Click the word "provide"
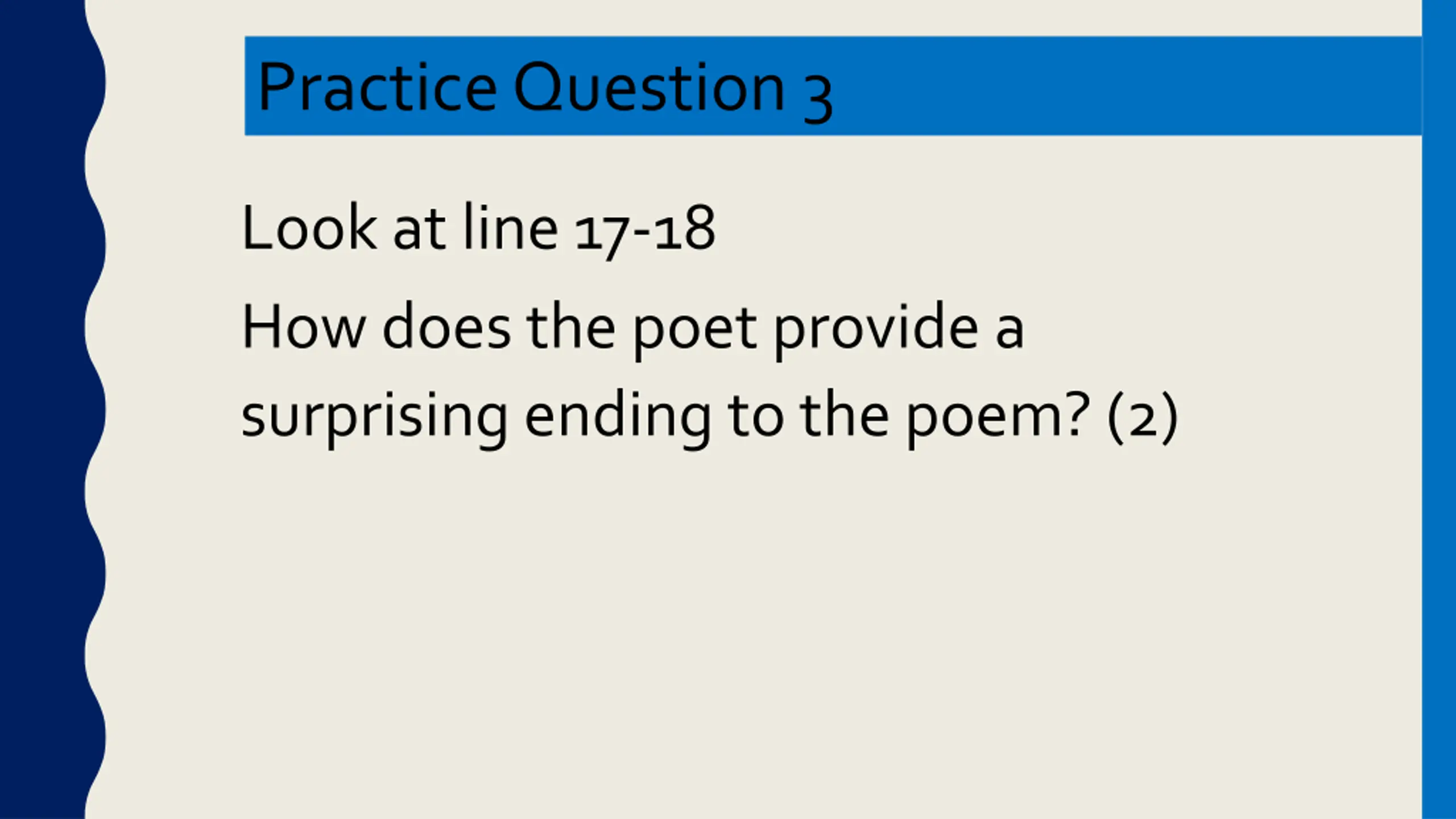 point(876,331)
